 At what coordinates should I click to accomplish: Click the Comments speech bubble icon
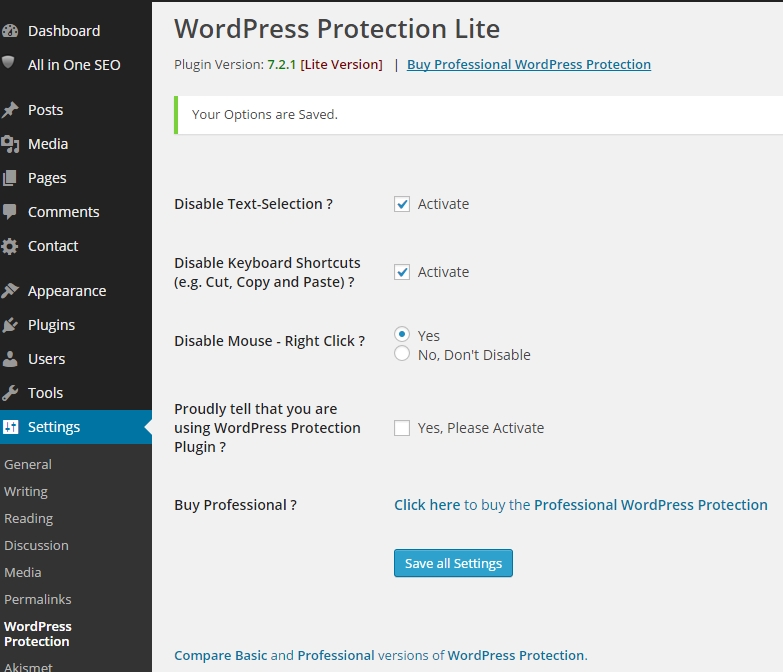[x=9, y=212]
